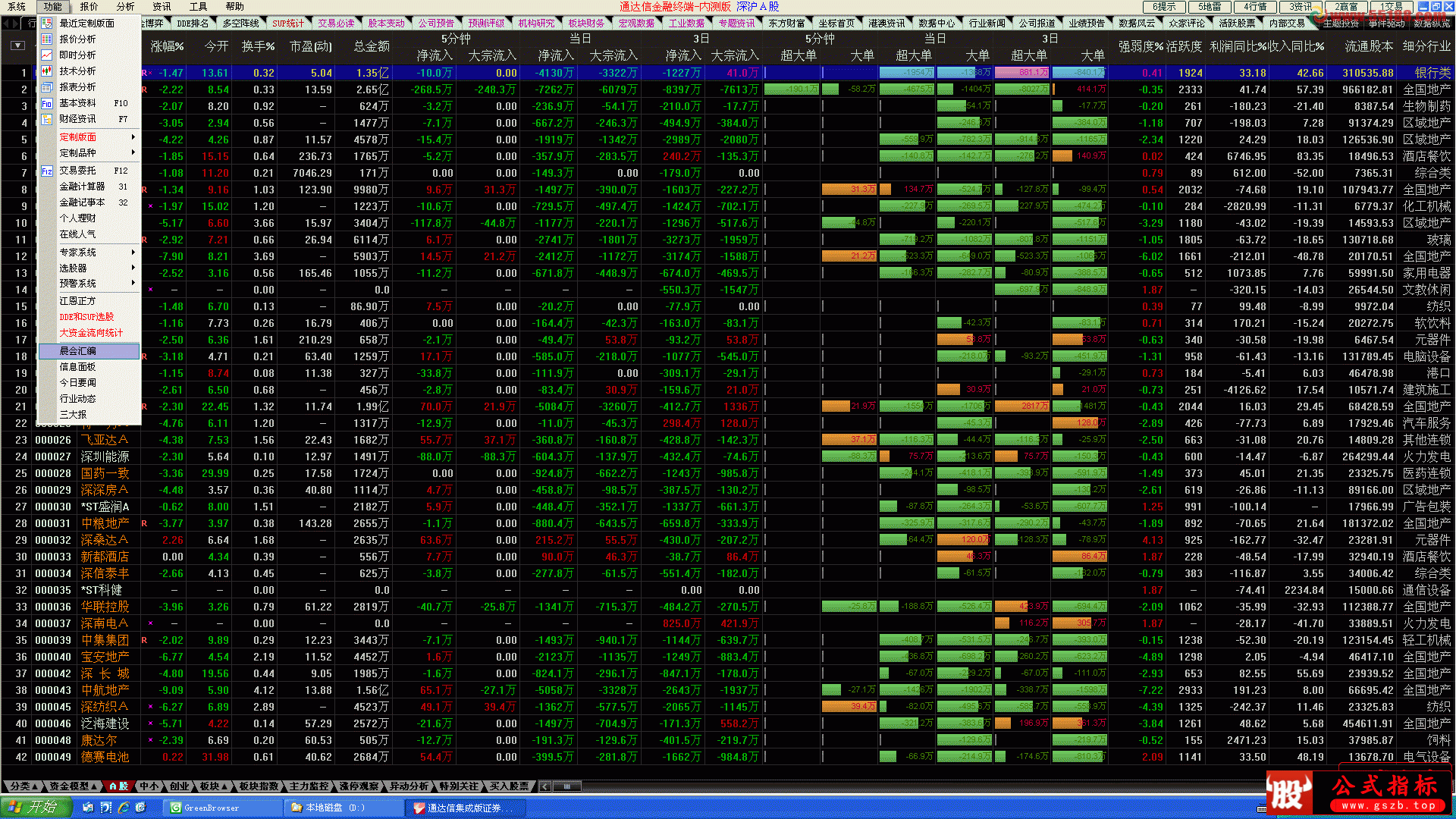
Task: Select 今日要闻 menu entry
Action: click(x=89, y=383)
